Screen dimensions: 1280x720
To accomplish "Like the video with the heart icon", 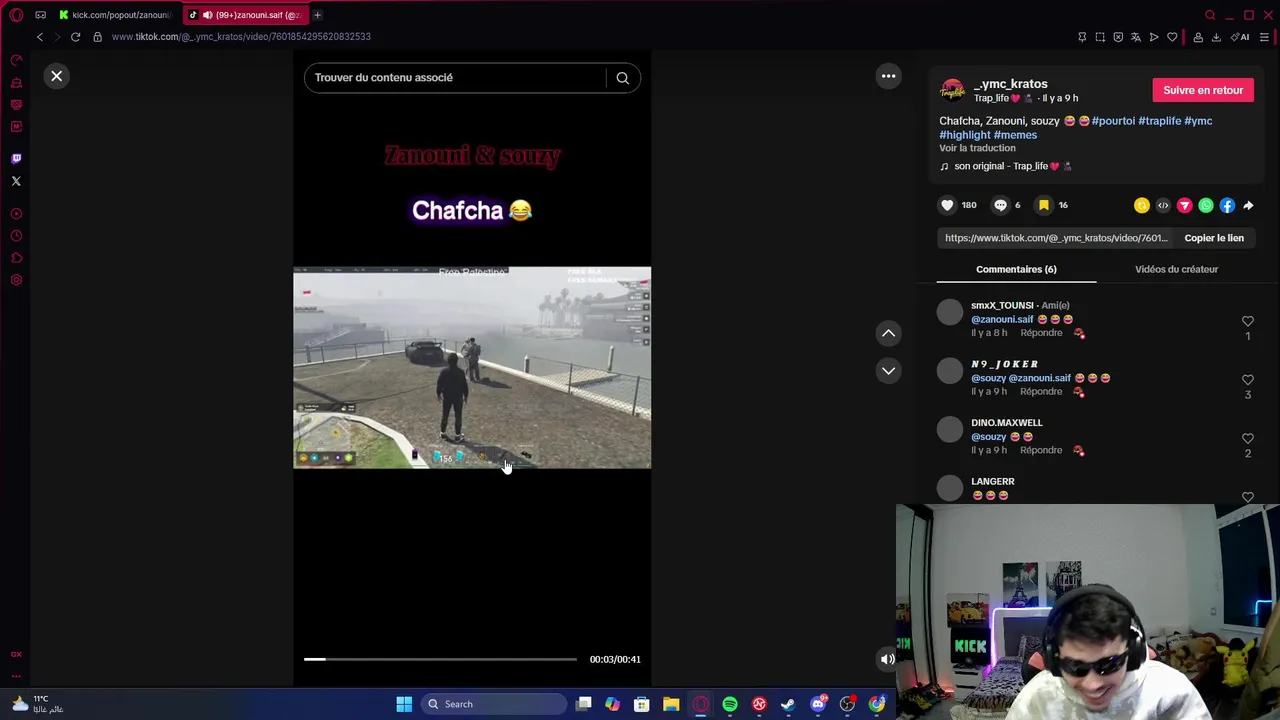I will tap(947, 205).
